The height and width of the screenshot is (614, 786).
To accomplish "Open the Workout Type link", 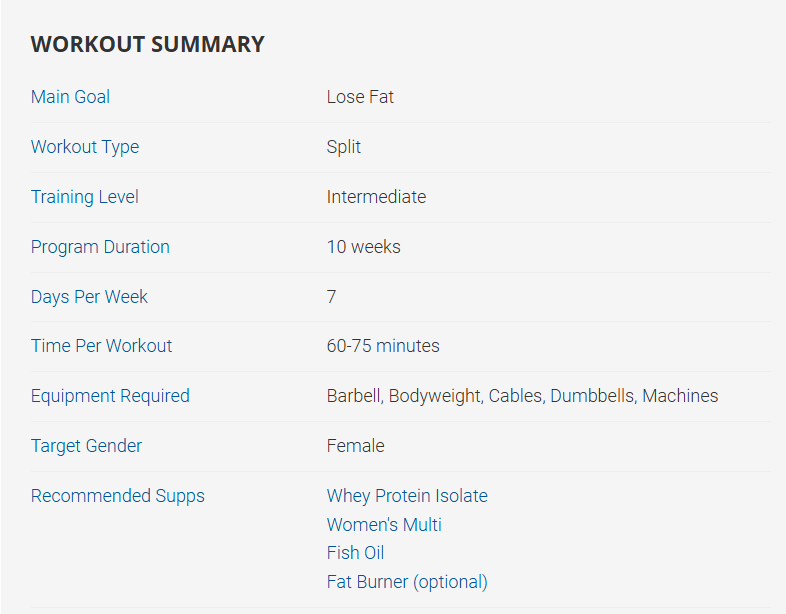I will 85,147.
